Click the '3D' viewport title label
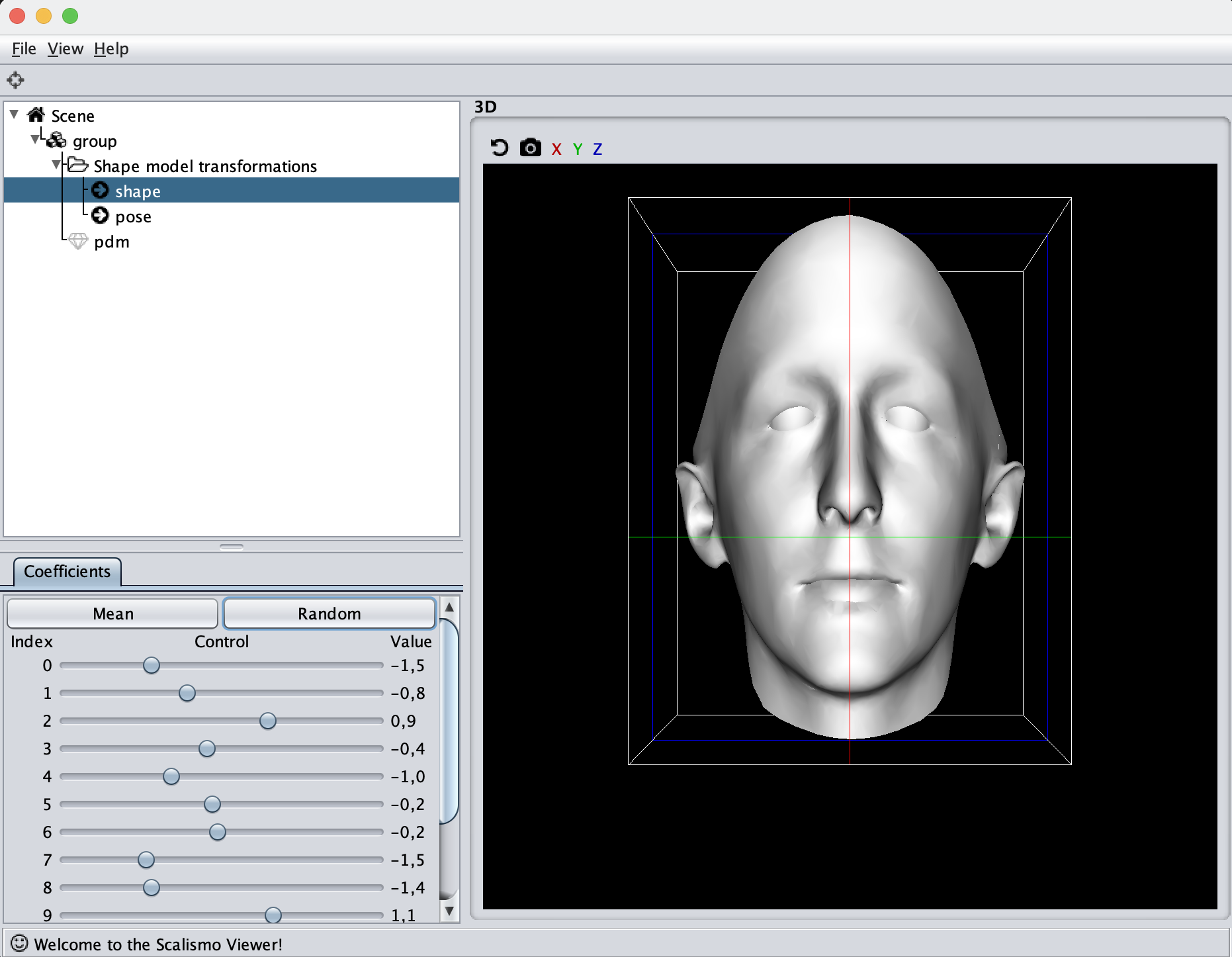 click(485, 107)
